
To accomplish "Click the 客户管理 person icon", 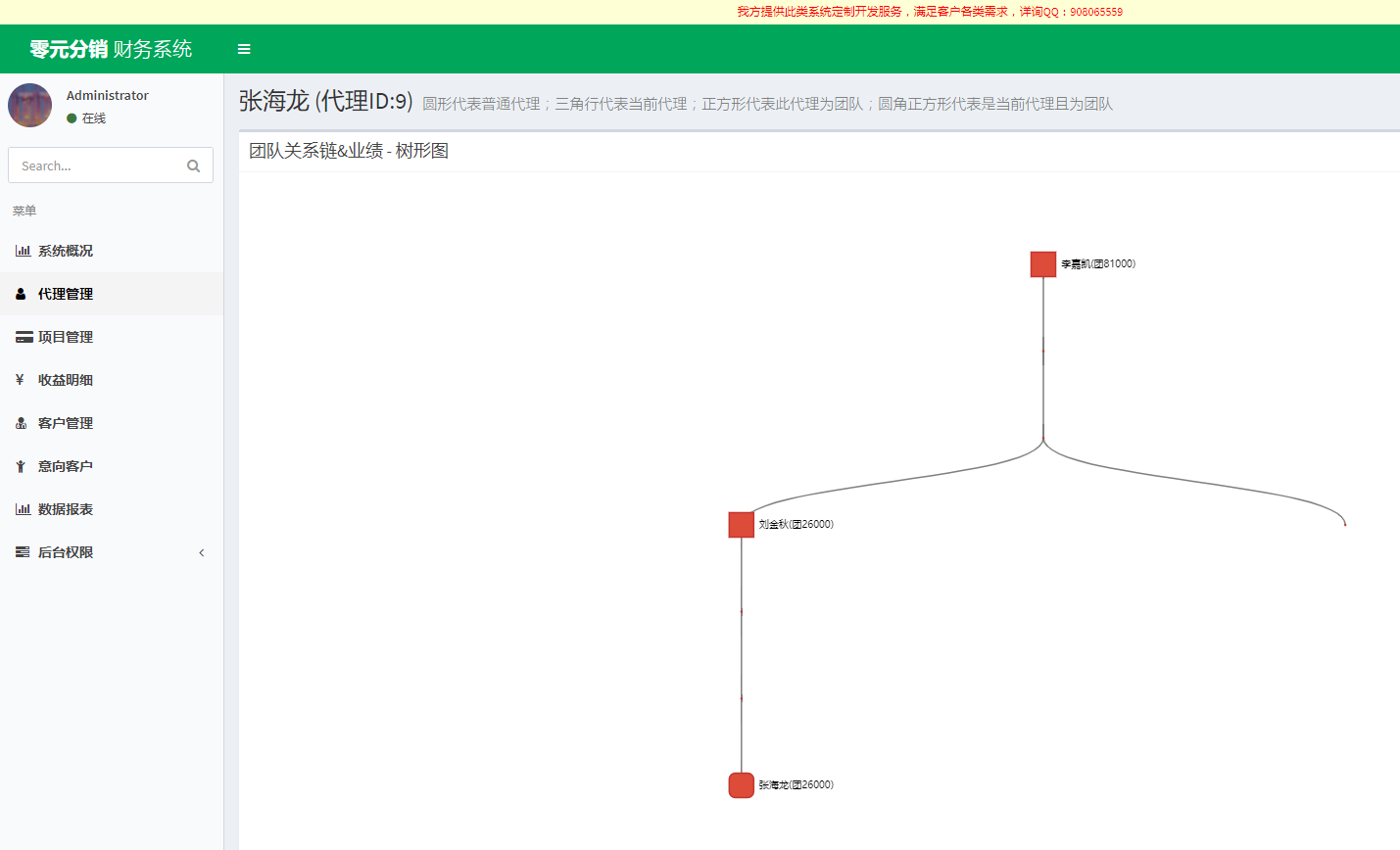I will pos(21,423).
